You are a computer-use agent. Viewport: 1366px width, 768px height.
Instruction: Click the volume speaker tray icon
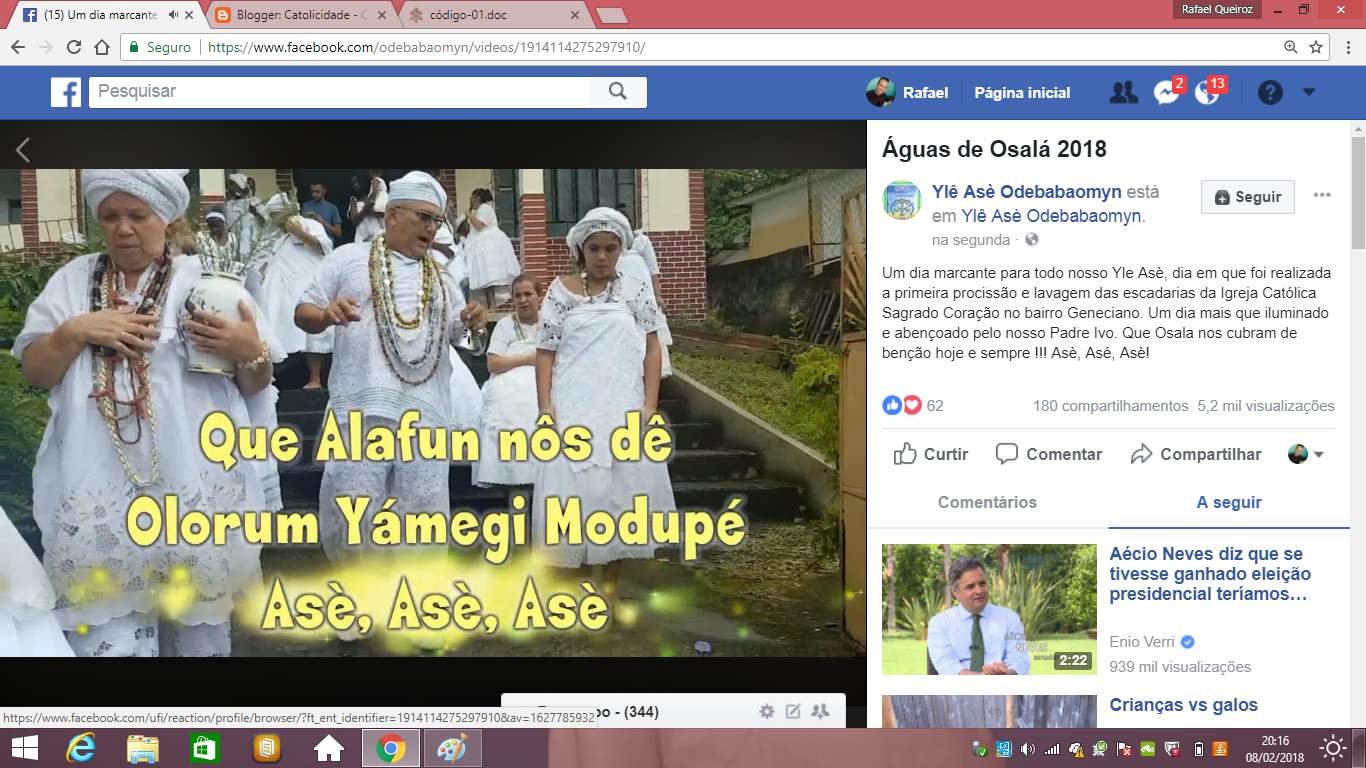[1029, 748]
